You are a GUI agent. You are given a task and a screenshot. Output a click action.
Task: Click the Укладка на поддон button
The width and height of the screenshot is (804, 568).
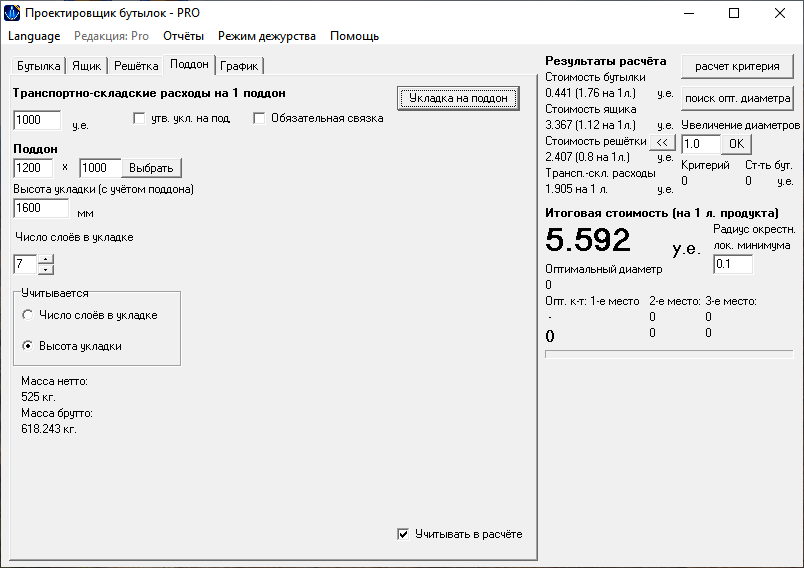pyautogui.click(x=458, y=98)
